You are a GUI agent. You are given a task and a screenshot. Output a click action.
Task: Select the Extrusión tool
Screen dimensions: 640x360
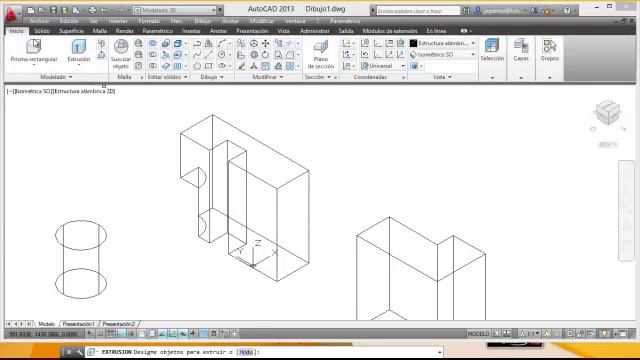(79, 51)
